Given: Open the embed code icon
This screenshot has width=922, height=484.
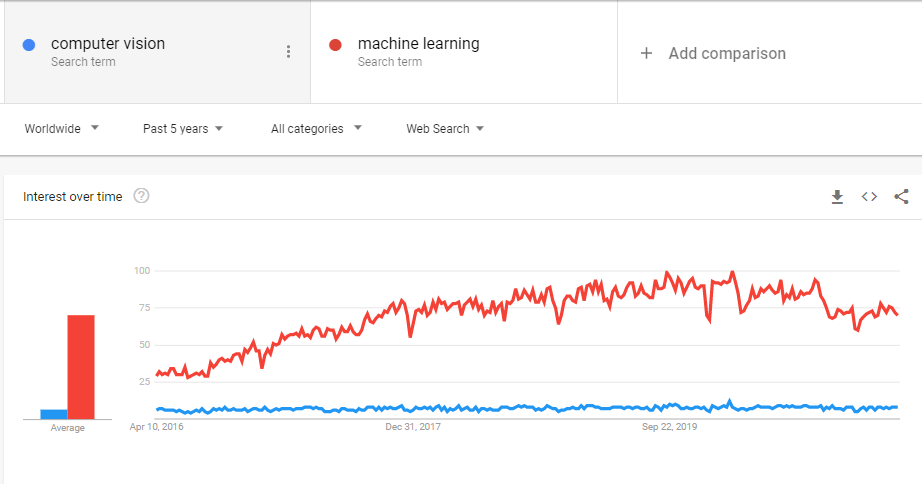Looking at the screenshot, I should [869, 196].
